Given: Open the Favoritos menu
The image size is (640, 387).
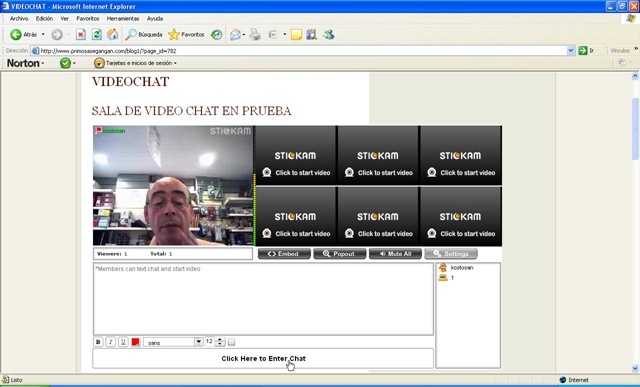Looking at the screenshot, I should (x=88, y=19).
